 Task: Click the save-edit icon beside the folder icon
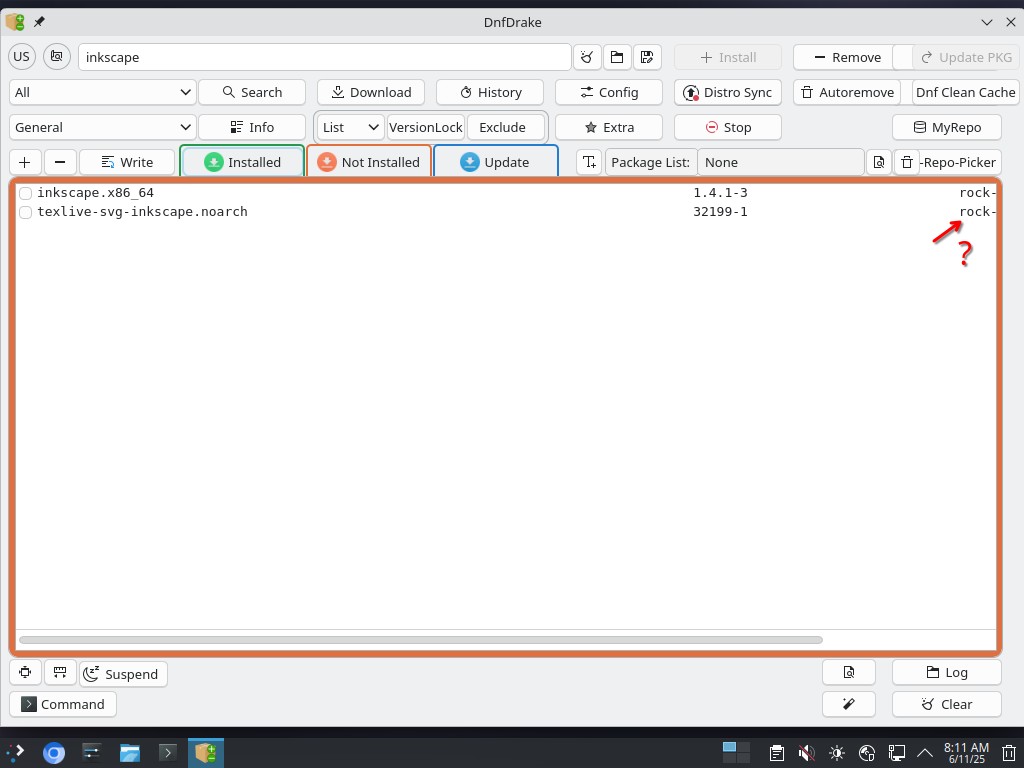pos(647,57)
